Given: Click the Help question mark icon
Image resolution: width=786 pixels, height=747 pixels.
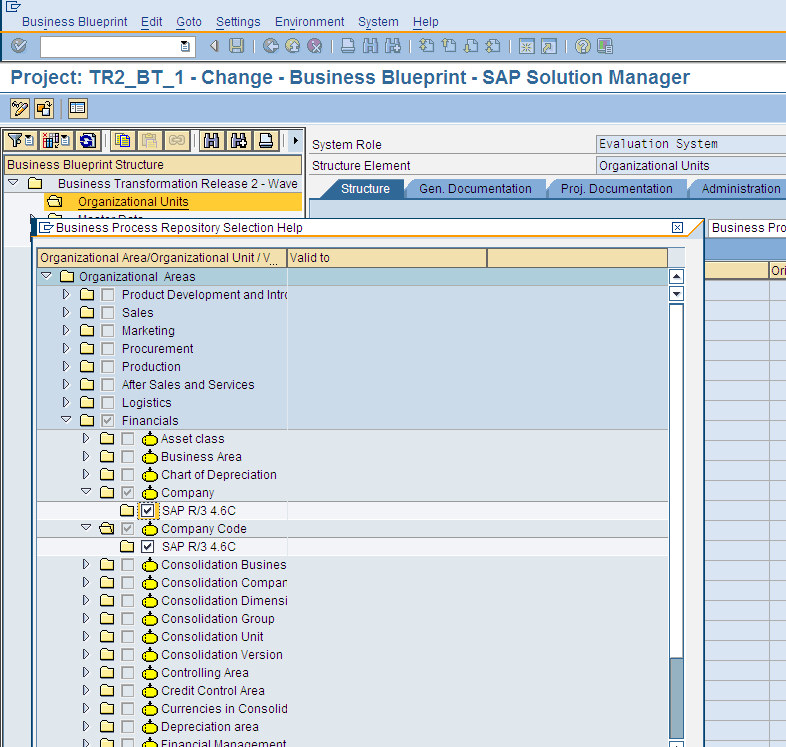Looking at the screenshot, I should (x=582, y=46).
